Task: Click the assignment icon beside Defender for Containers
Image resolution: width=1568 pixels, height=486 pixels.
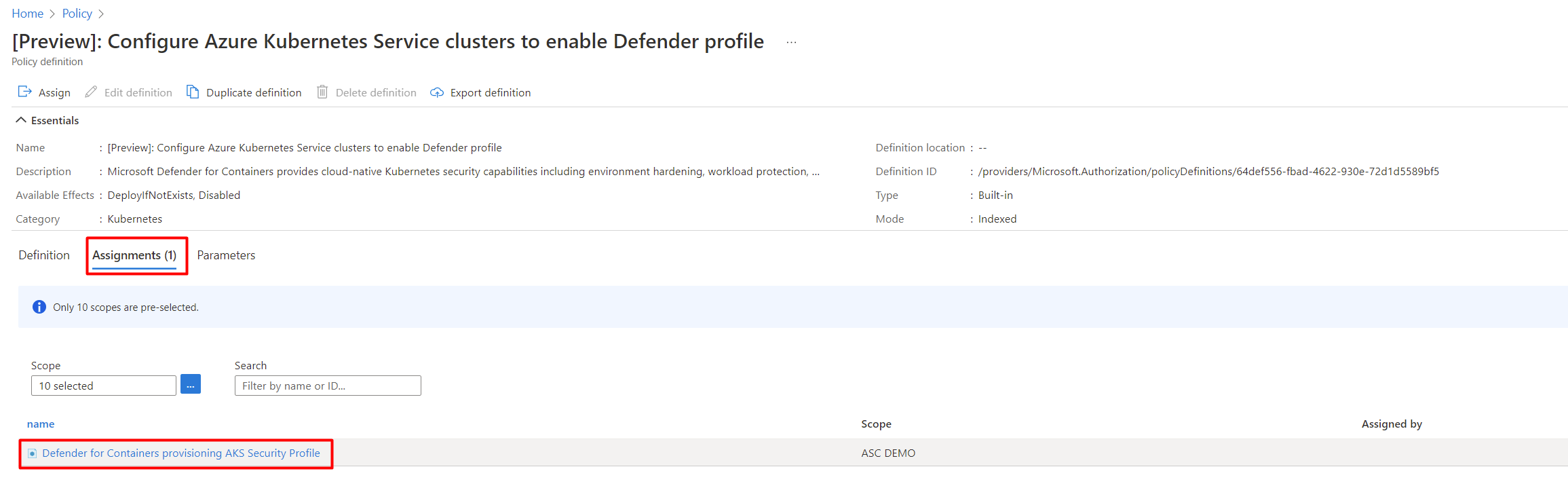Action: tap(32, 453)
